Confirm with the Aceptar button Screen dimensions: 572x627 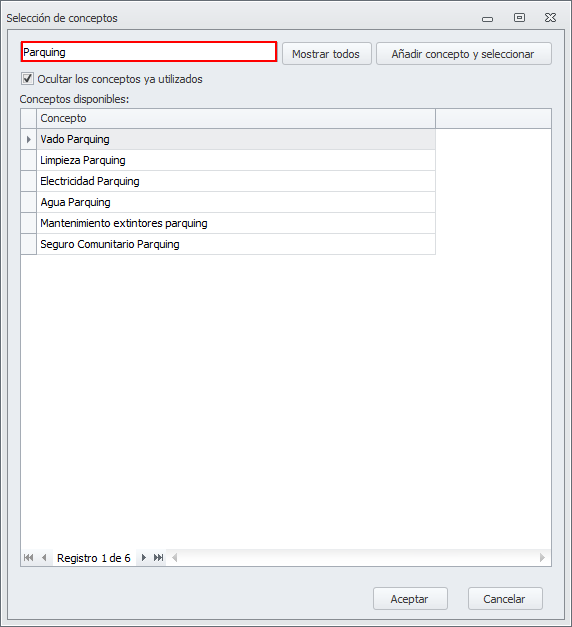410,599
